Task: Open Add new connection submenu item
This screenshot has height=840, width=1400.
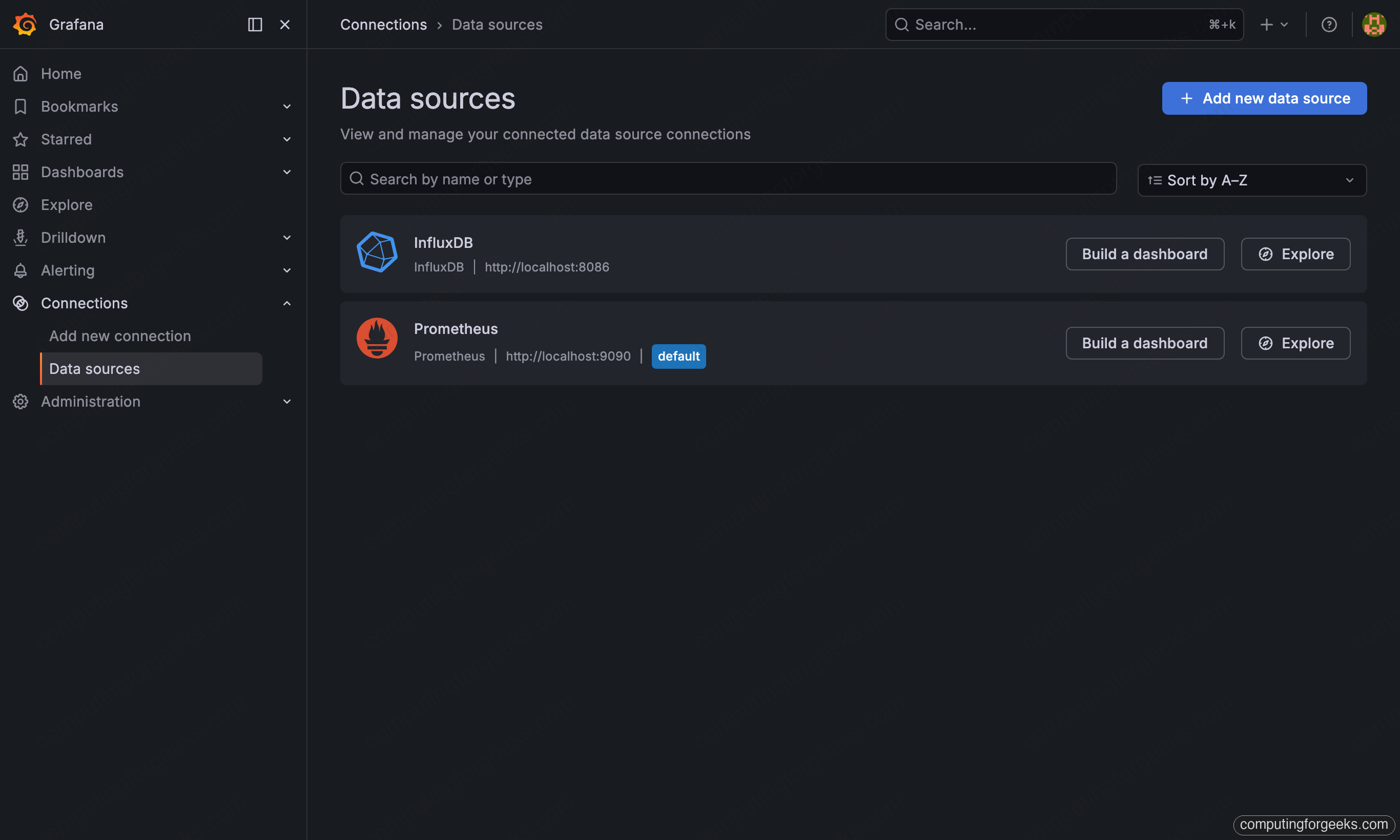Action: click(x=120, y=336)
